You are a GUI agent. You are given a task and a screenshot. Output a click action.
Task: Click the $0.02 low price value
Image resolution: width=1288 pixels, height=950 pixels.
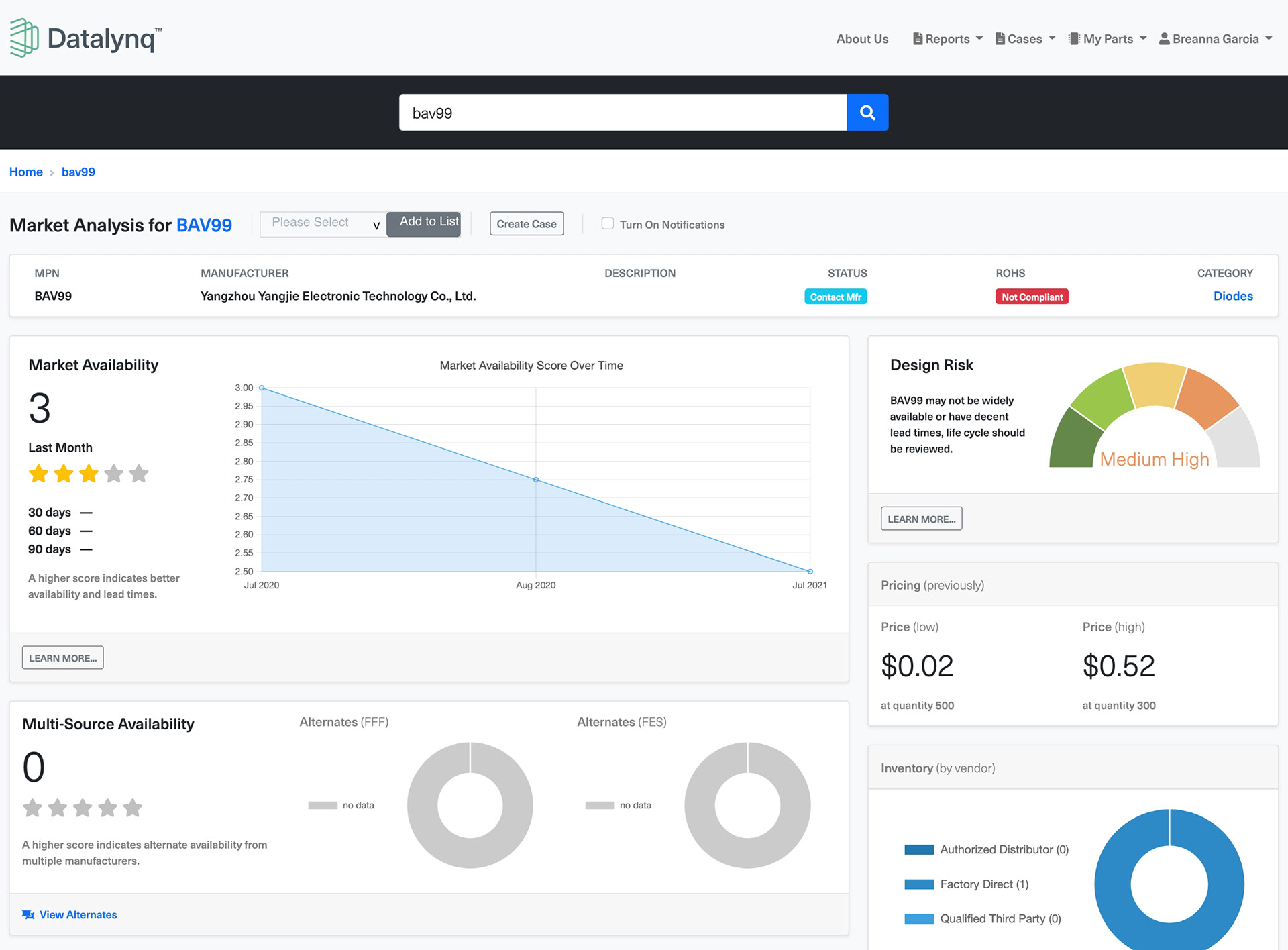pos(917,666)
